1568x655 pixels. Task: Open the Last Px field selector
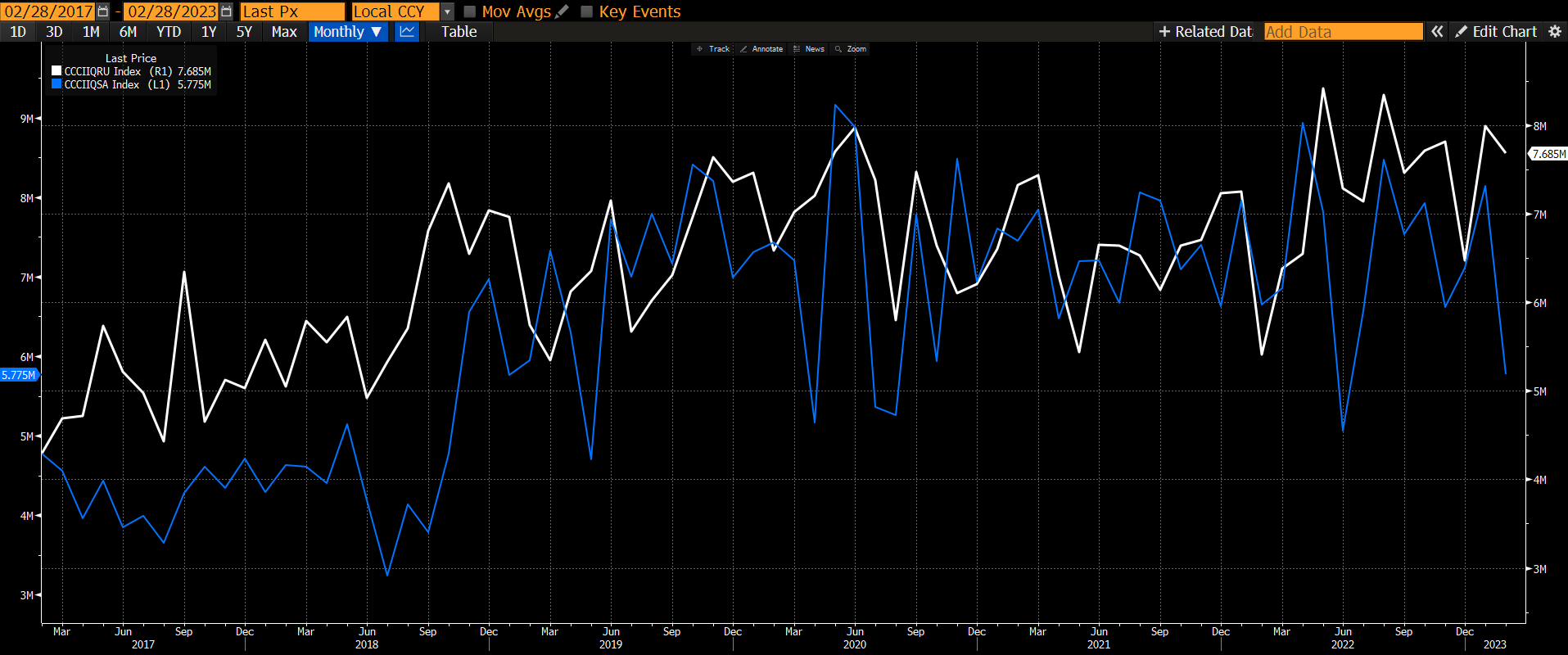[x=292, y=11]
